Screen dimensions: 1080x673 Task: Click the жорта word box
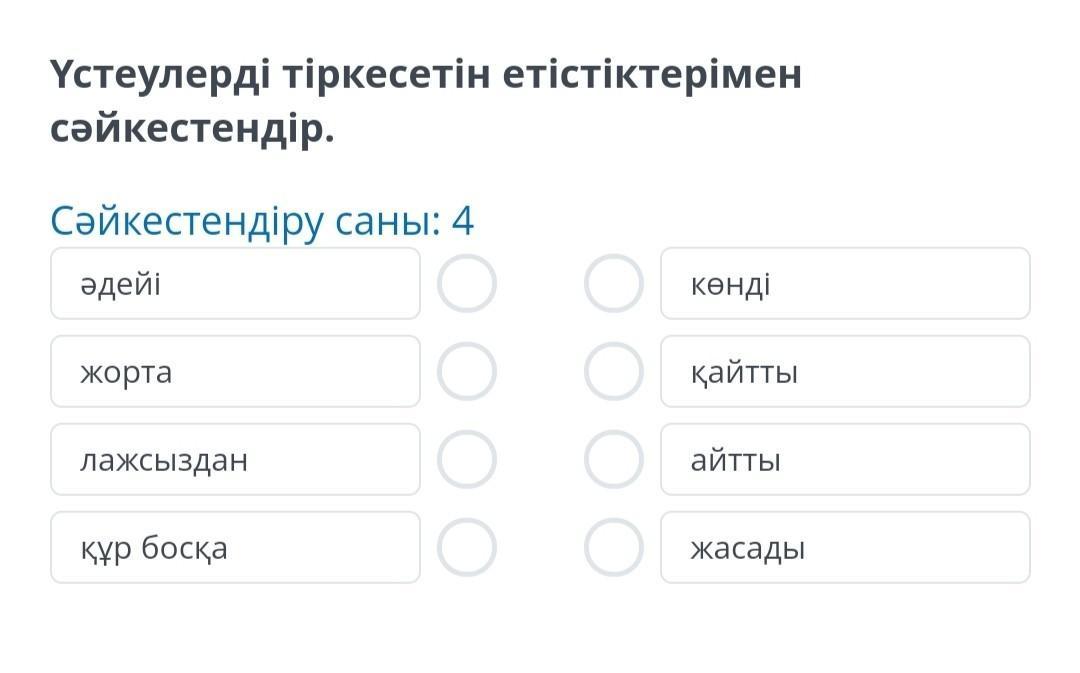click(x=235, y=372)
